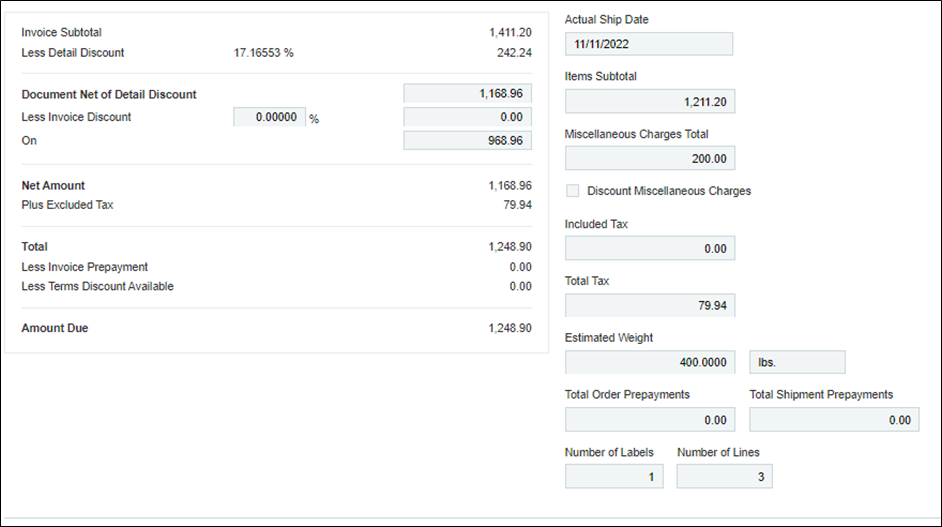Click the Plus Excluded Tax value 79.94
Viewport: 942px width, 527px height.
515,206
